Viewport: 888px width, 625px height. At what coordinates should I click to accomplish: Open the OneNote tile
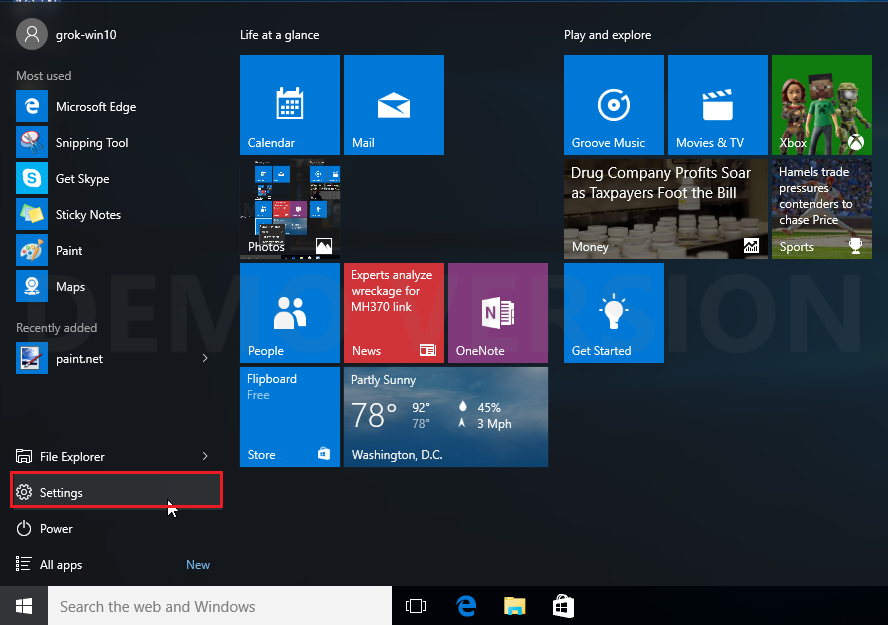498,312
